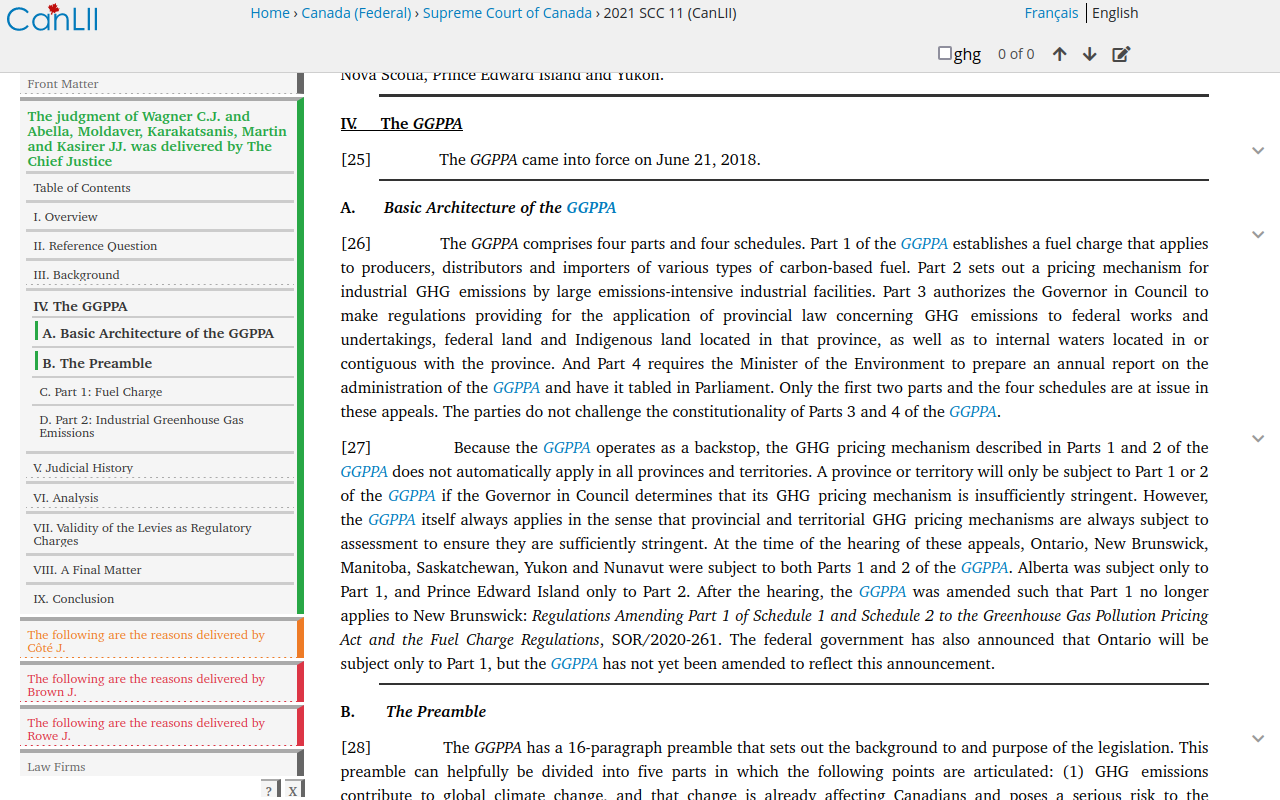Close the outline panel with X
Viewport: 1280px width, 800px height.
292,790
